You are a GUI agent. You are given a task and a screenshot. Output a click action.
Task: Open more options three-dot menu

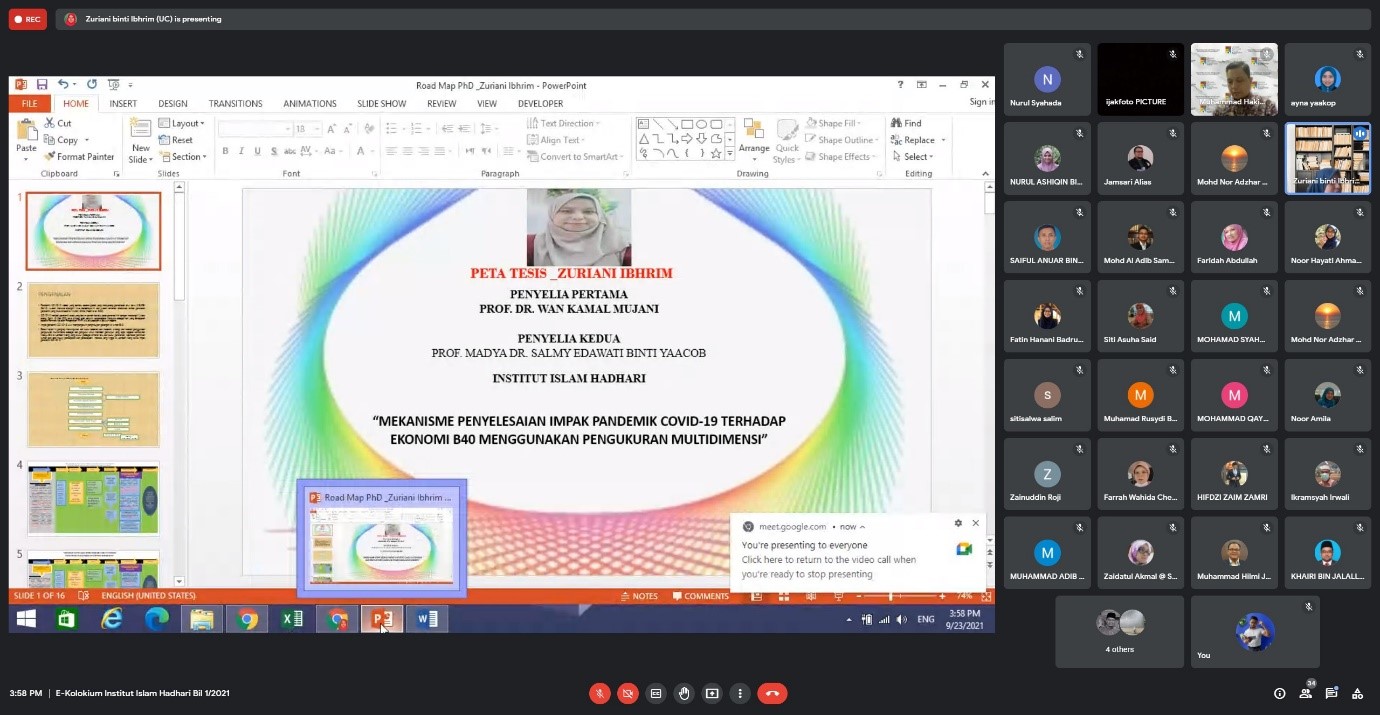[x=740, y=693]
